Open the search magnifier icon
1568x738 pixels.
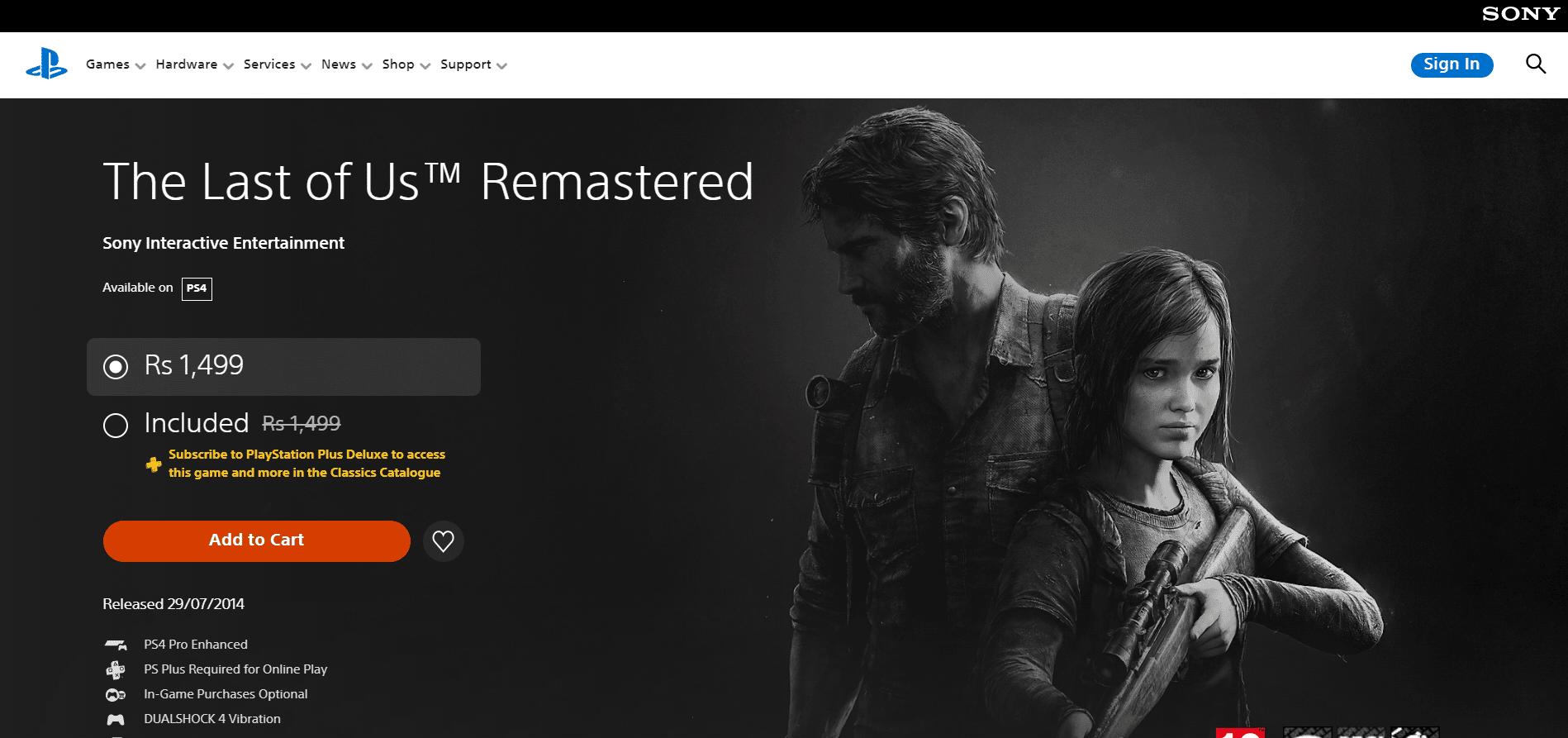pos(1535,64)
